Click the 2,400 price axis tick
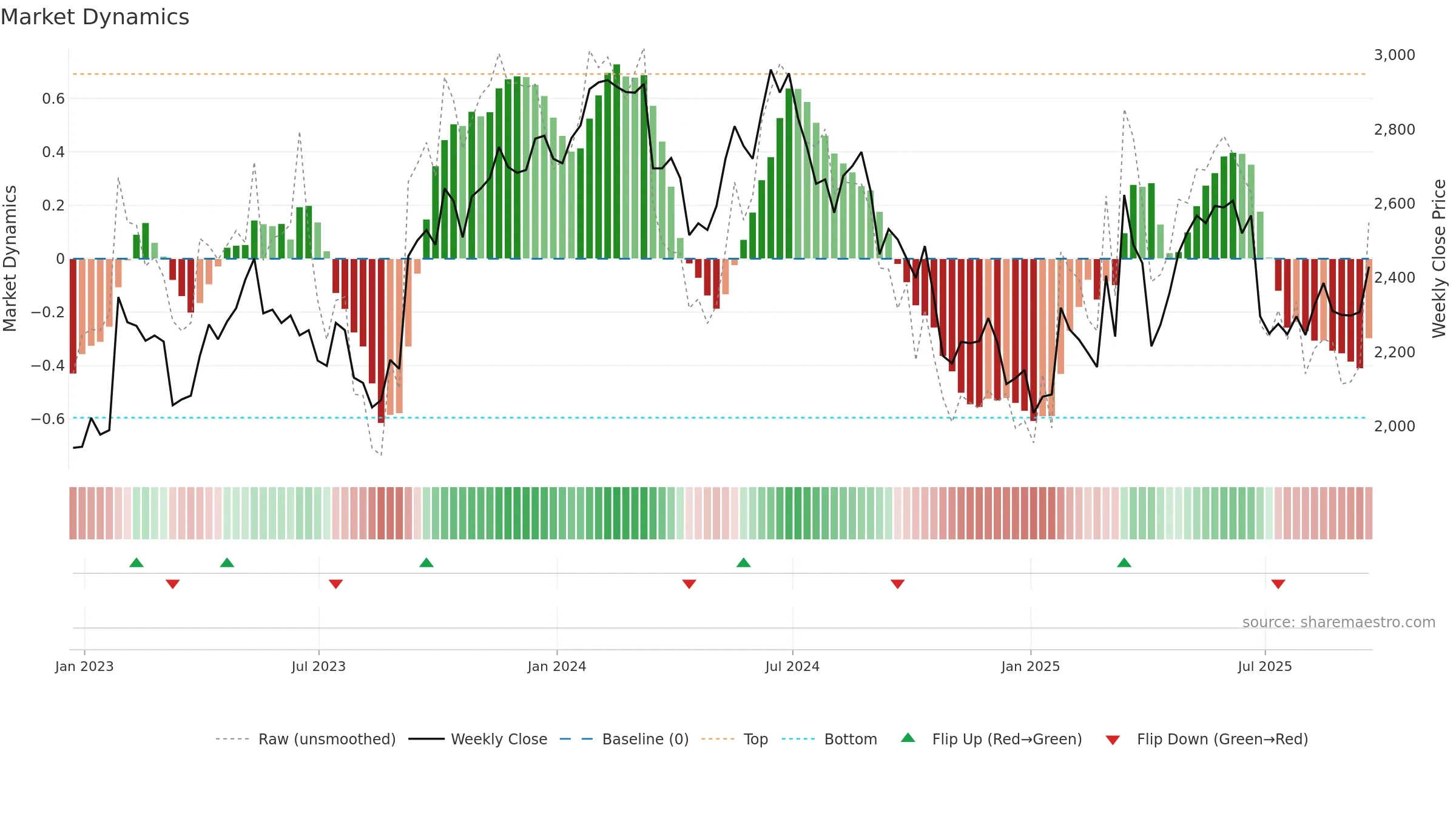The width and height of the screenshot is (1456, 819). [1395, 278]
